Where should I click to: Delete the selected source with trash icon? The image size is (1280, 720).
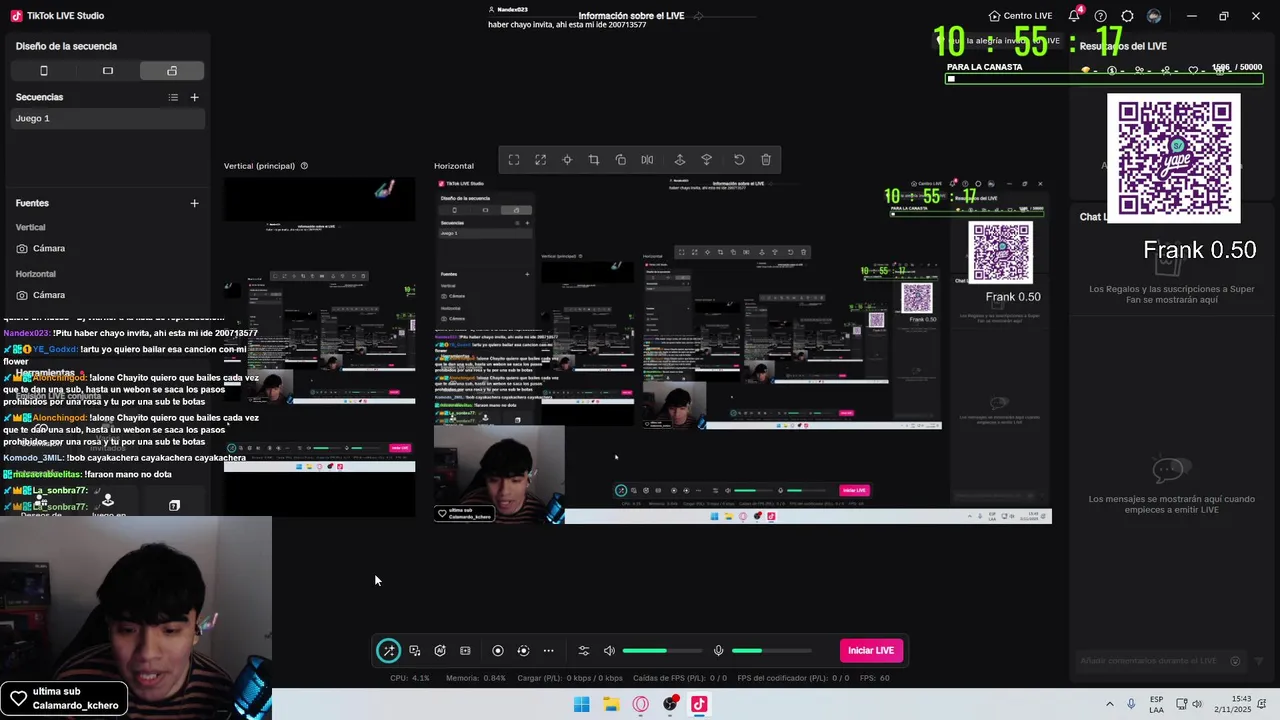[x=766, y=160]
